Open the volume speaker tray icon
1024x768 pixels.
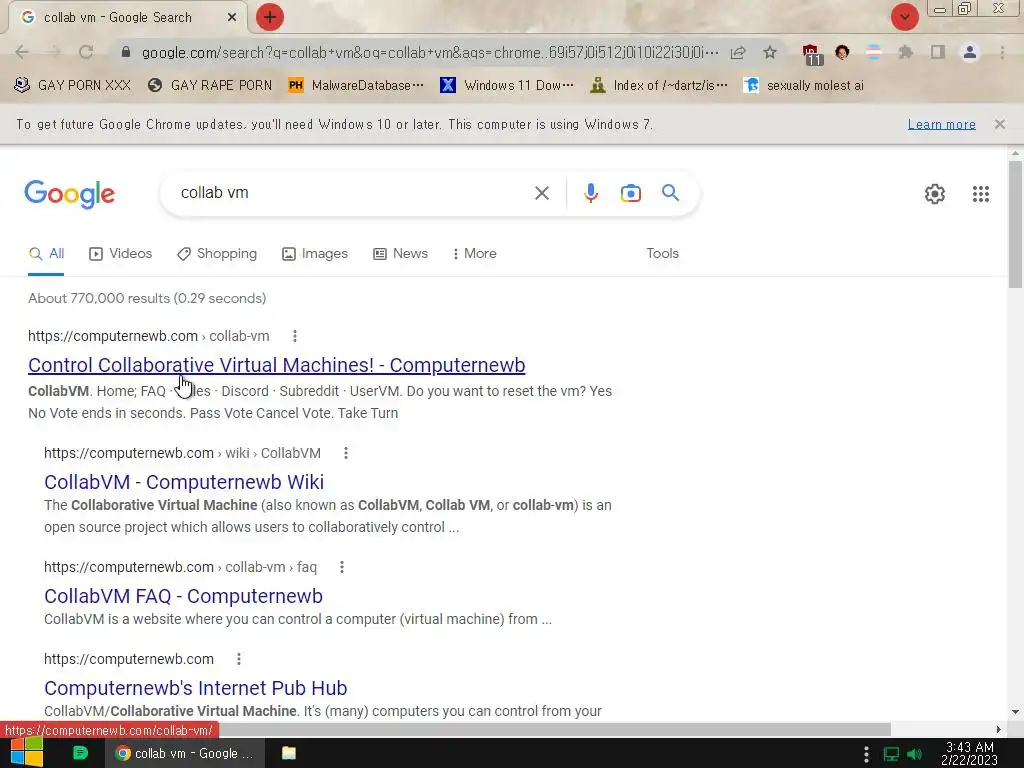tap(915, 754)
